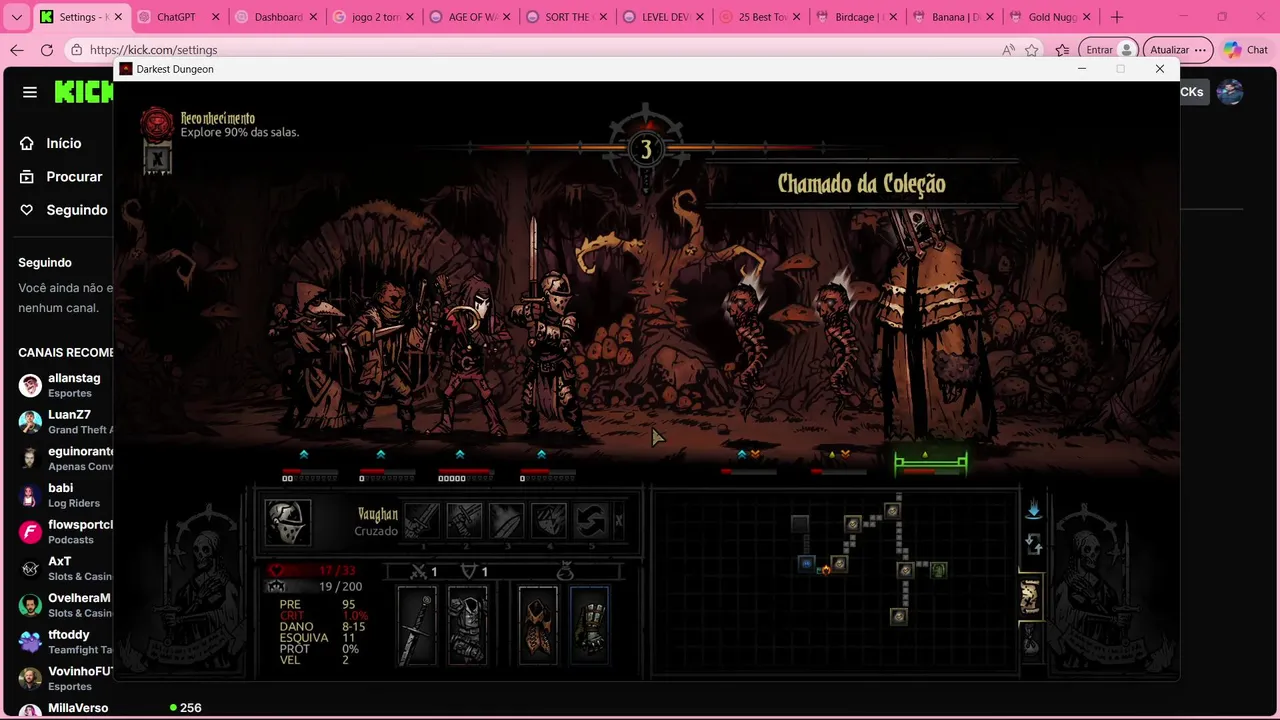Open Copilot Chat in browser

coord(1246,50)
